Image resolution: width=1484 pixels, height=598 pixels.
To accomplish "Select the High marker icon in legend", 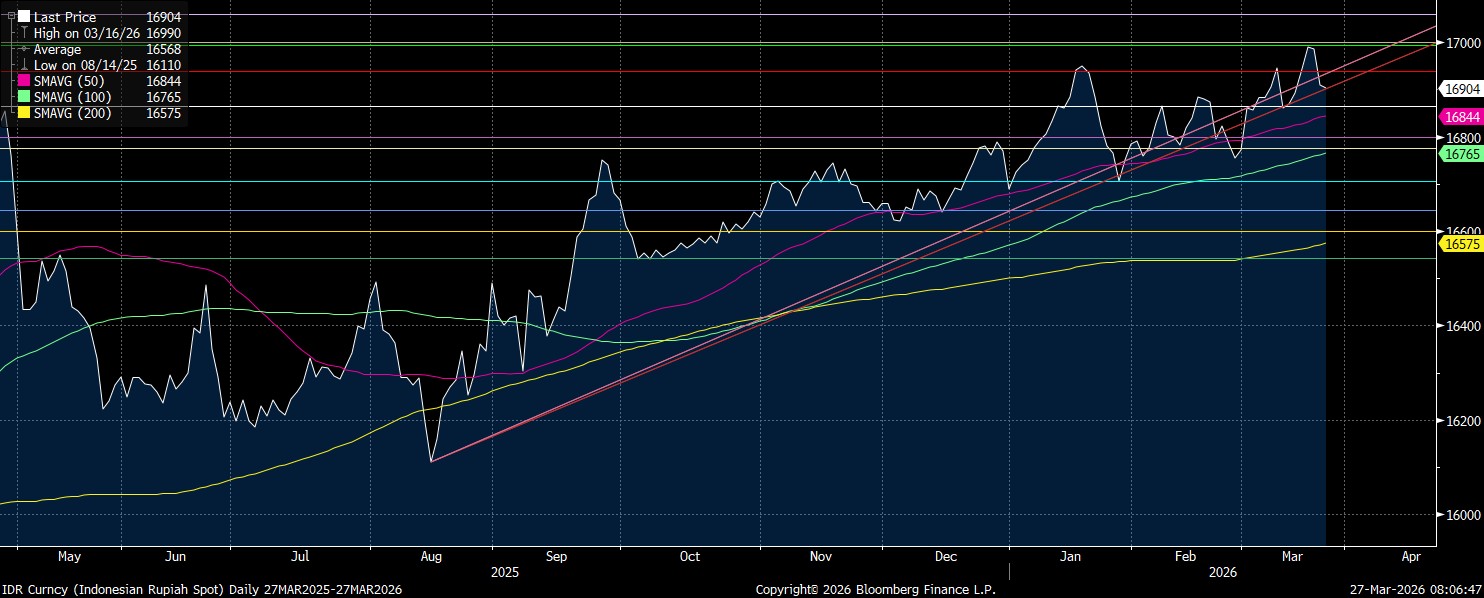I will click(24, 33).
